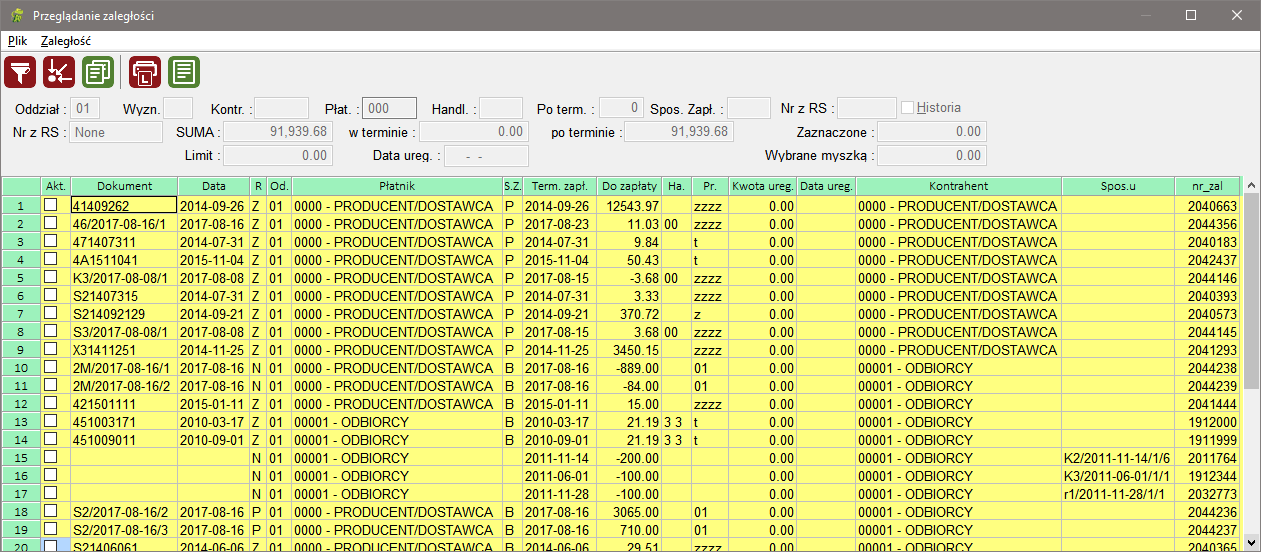Click the Dokument column header
The width and height of the screenshot is (1261, 552).
pyautogui.click(x=124, y=186)
